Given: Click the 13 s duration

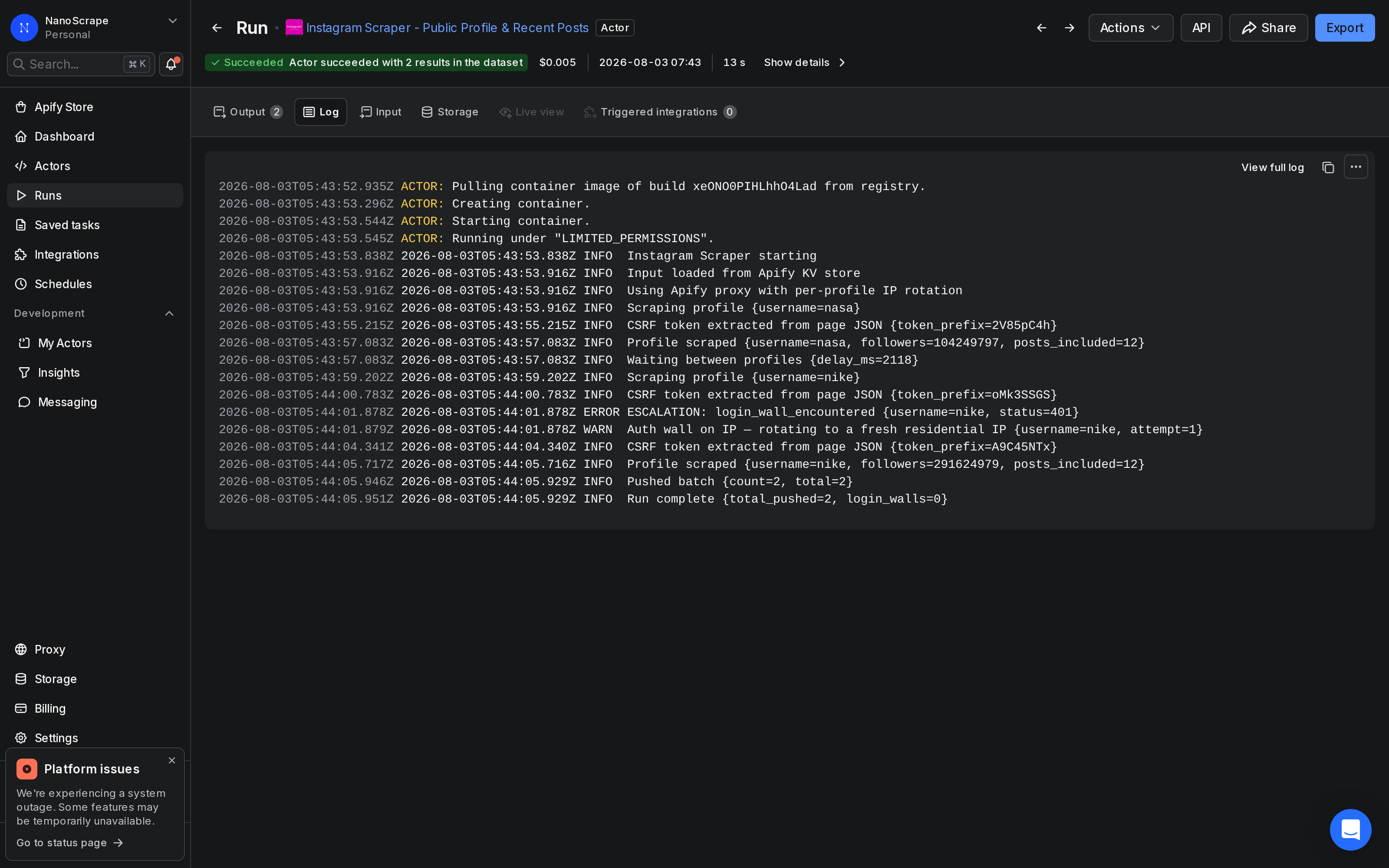Looking at the screenshot, I should [734, 62].
